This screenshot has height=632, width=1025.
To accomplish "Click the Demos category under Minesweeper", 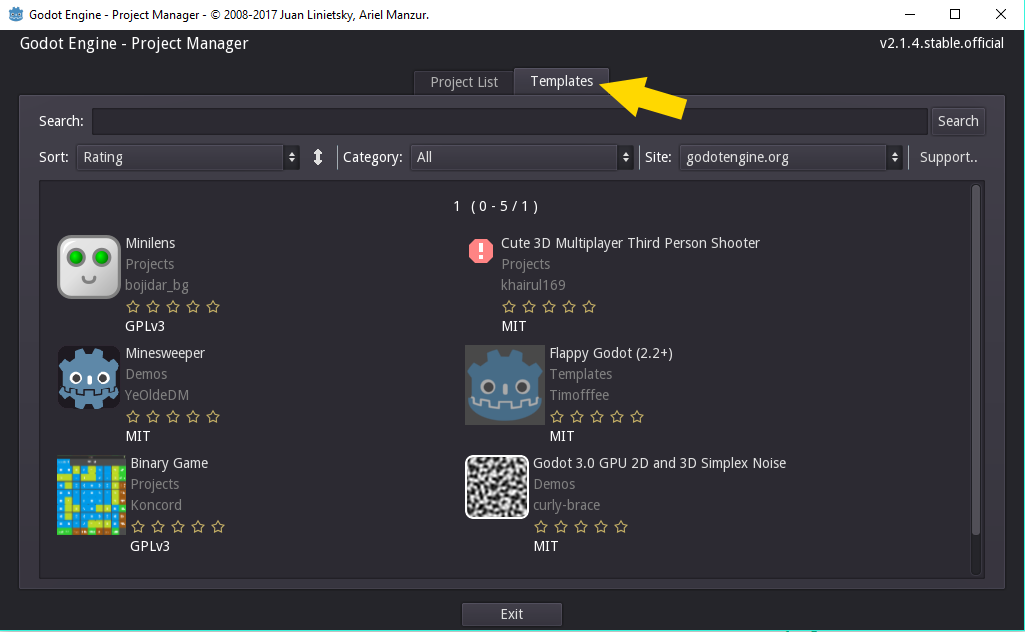I will (146, 374).
